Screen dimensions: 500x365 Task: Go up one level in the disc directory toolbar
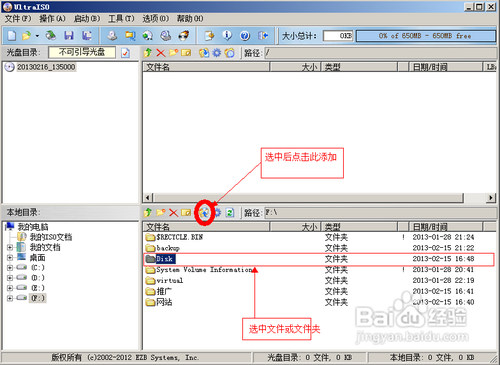click(x=148, y=53)
